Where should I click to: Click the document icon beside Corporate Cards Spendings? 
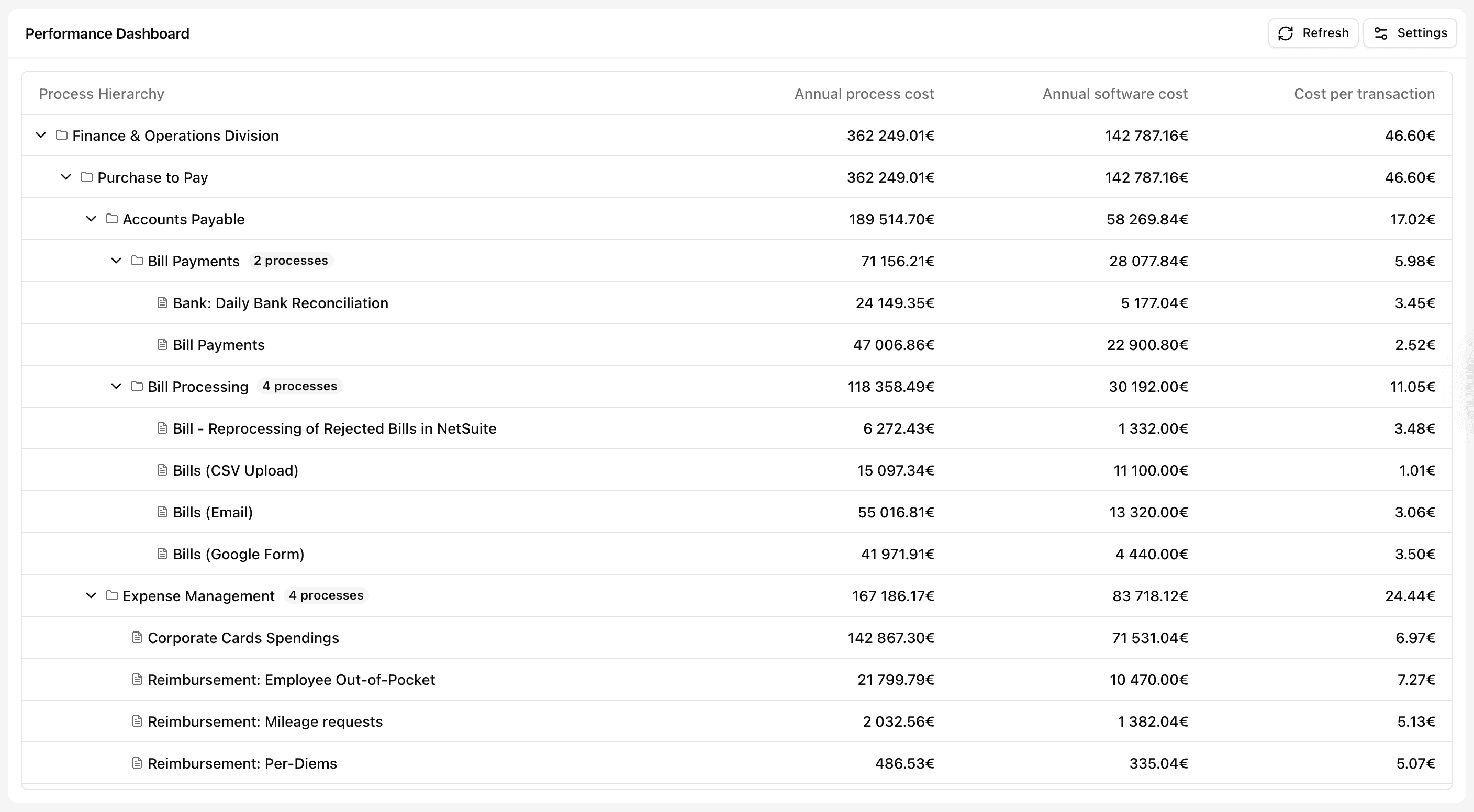click(x=136, y=638)
